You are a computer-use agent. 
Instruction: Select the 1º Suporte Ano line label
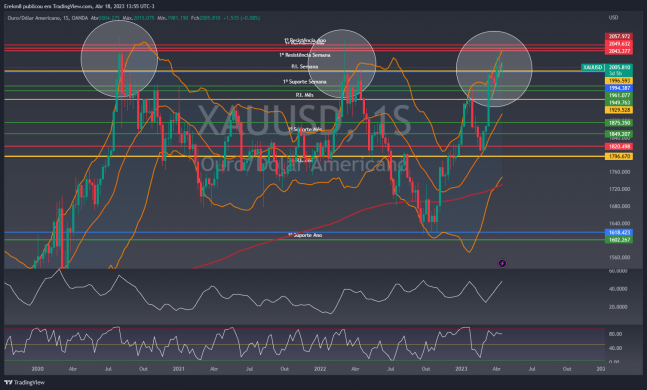point(305,235)
